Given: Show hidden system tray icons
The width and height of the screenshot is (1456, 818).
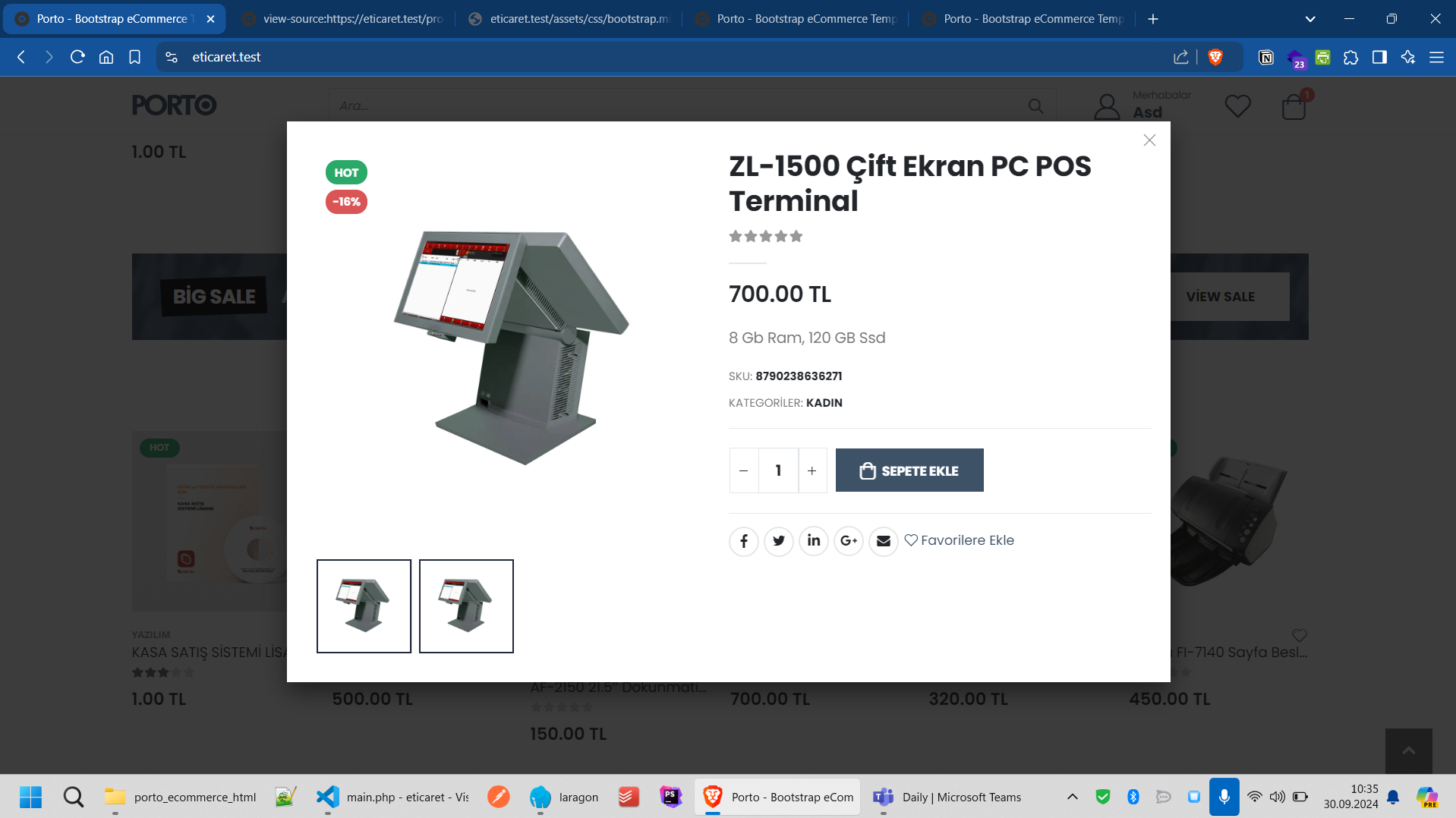Looking at the screenshot, I should 1072,797.
